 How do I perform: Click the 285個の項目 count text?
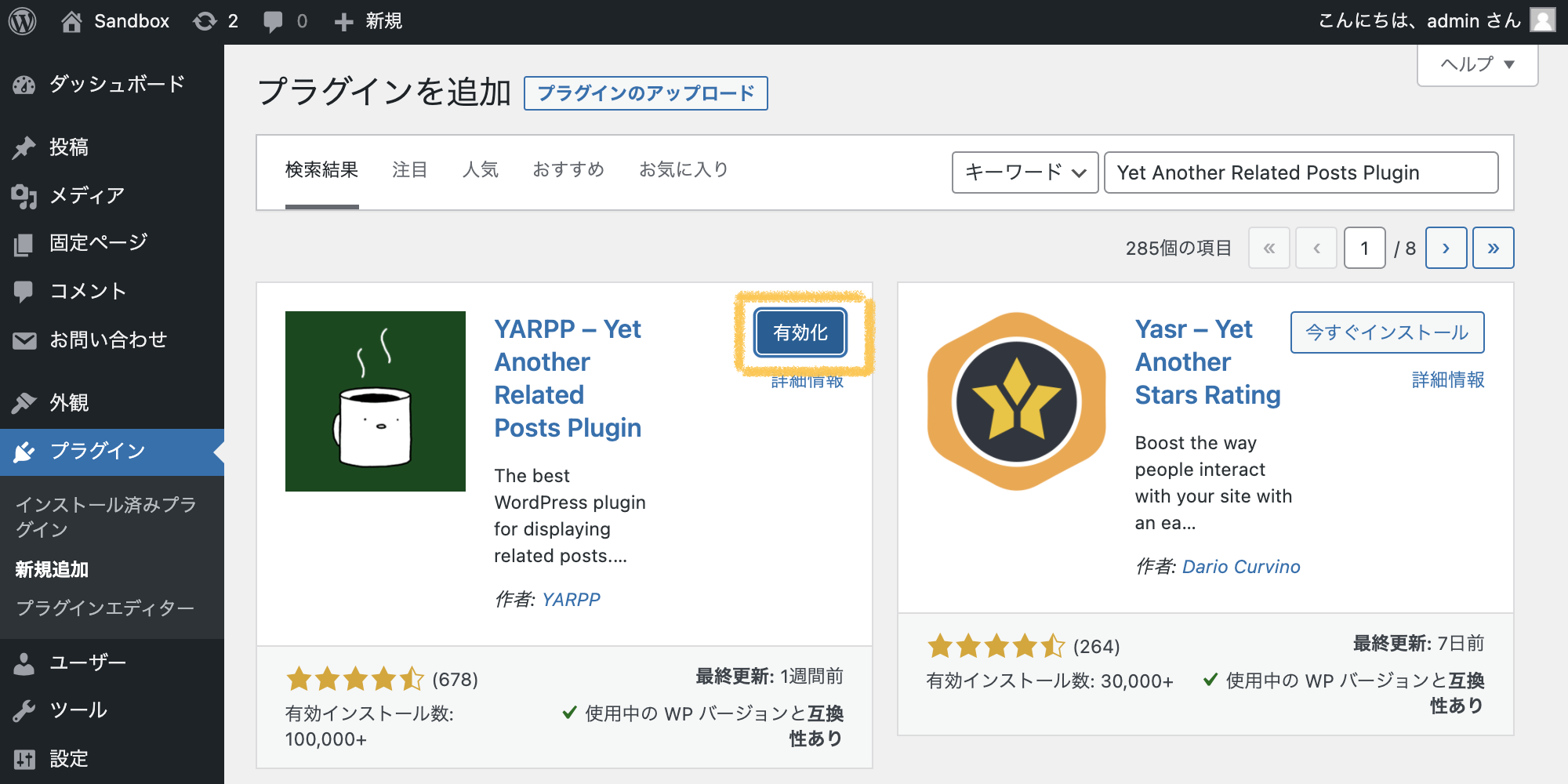[x=1178, y=249]
